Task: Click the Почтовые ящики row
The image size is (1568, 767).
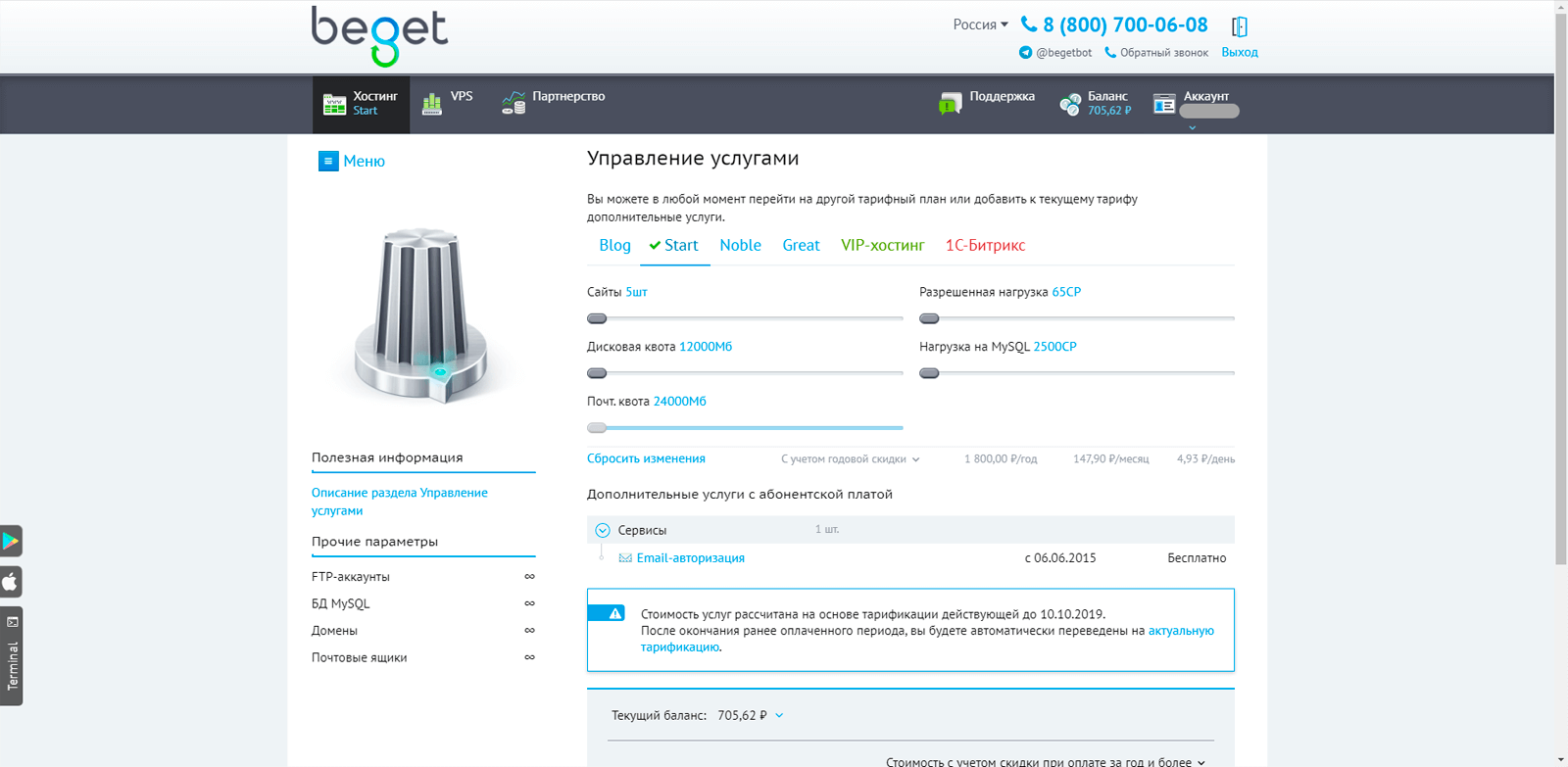Action: (x=423, y=657)
